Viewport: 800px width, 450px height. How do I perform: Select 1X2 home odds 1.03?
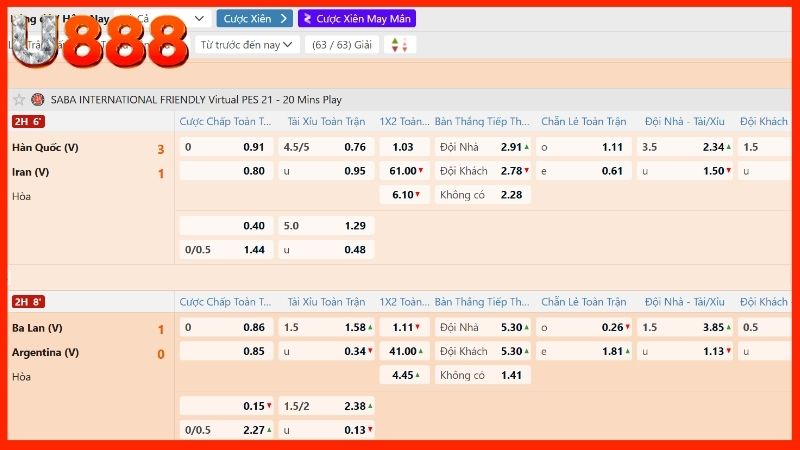405,147
